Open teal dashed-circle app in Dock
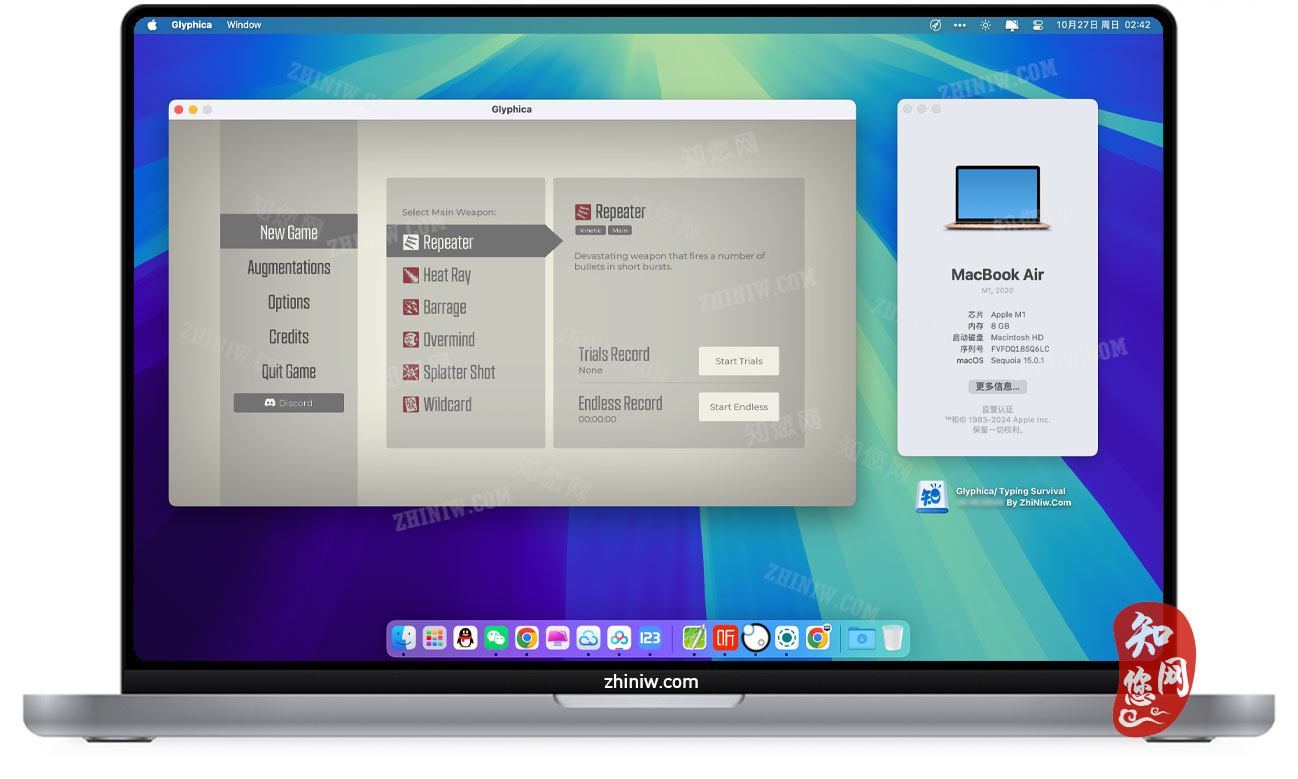Screen dimensions: 1298x779 pyautogui.click(x=787, y=638)
